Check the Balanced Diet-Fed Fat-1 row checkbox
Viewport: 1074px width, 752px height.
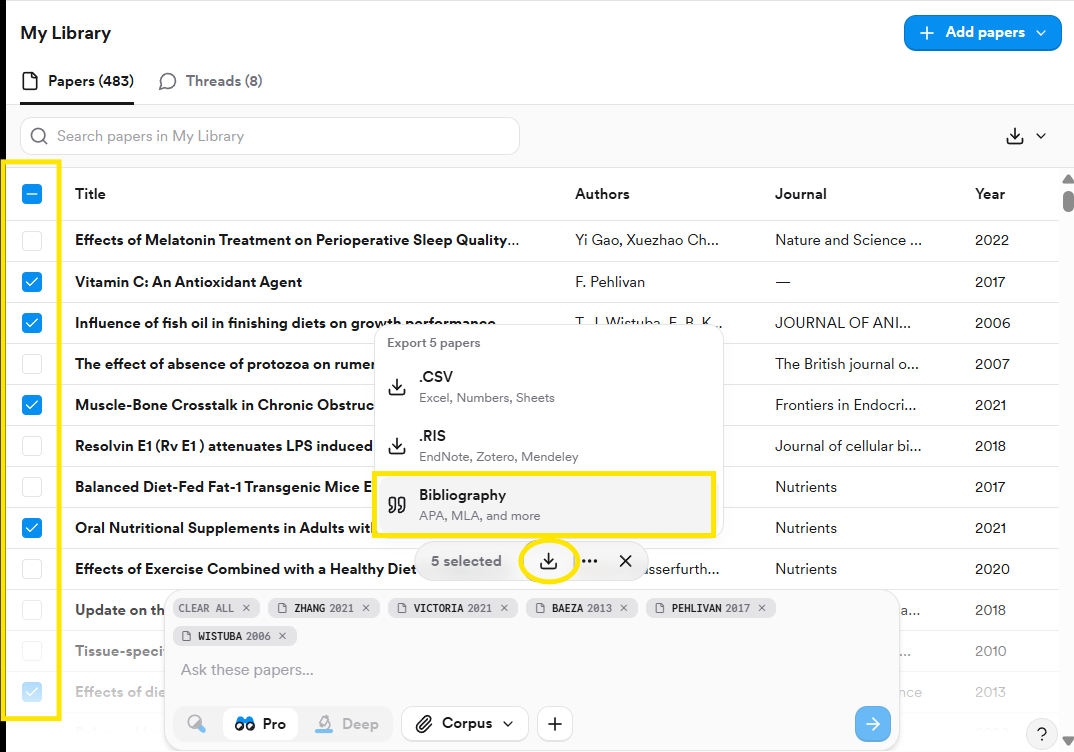(32, 487)
